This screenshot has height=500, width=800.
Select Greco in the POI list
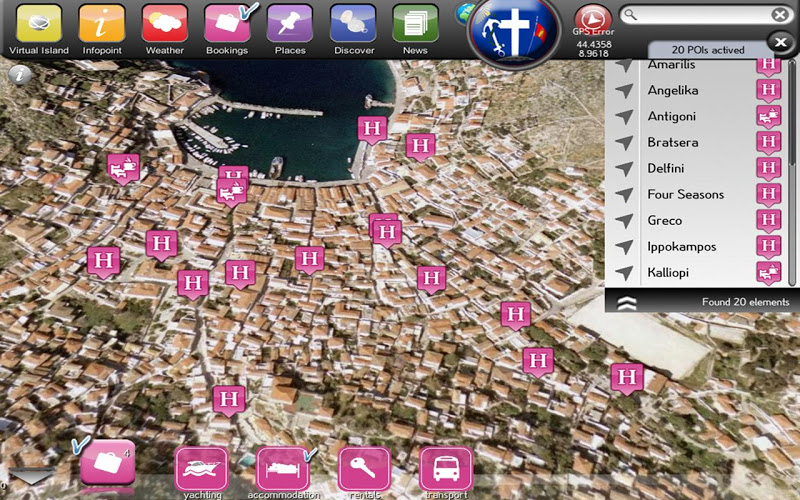tap(664, 220)
